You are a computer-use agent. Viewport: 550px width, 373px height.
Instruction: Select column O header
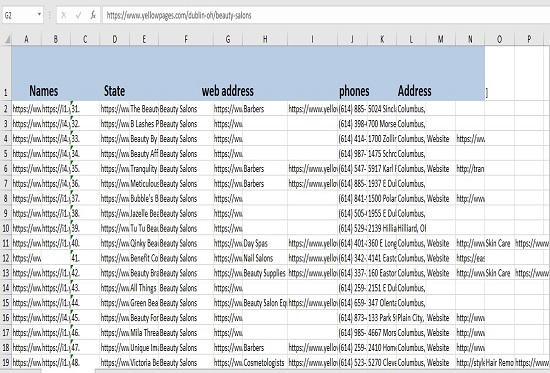pos(499,39)
